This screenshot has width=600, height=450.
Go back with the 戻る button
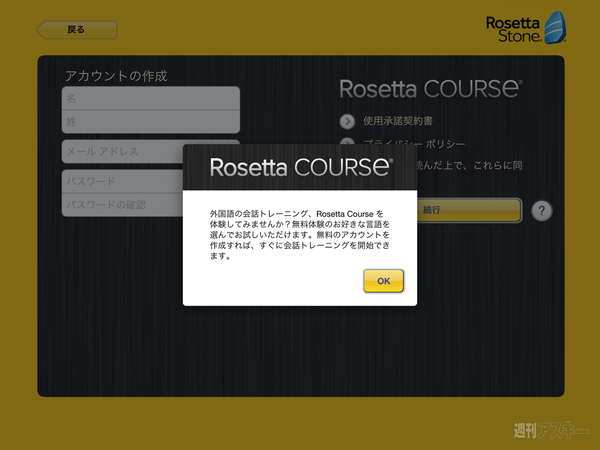point(77,29)
